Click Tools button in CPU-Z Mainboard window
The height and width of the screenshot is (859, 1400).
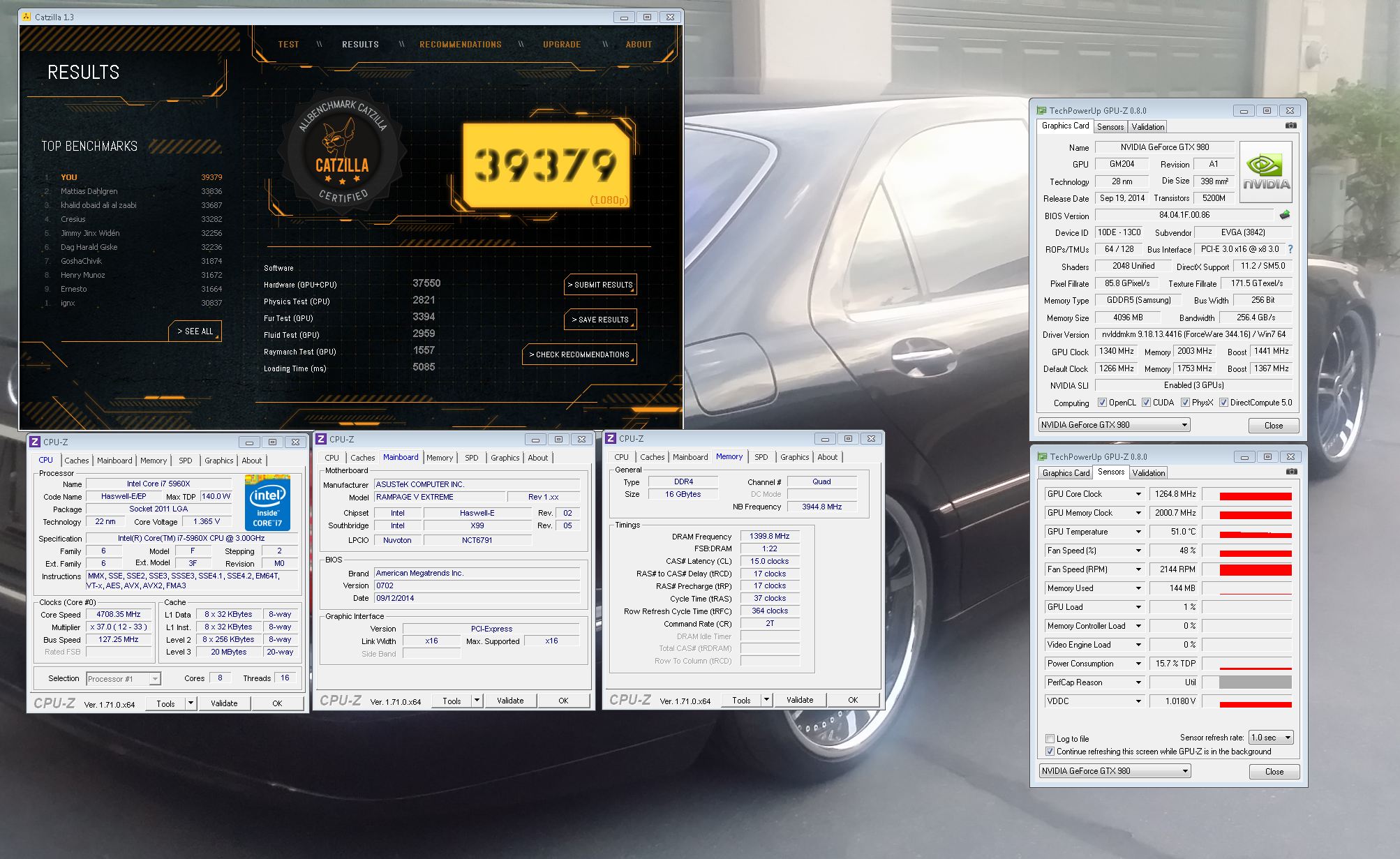coord(452,701)
